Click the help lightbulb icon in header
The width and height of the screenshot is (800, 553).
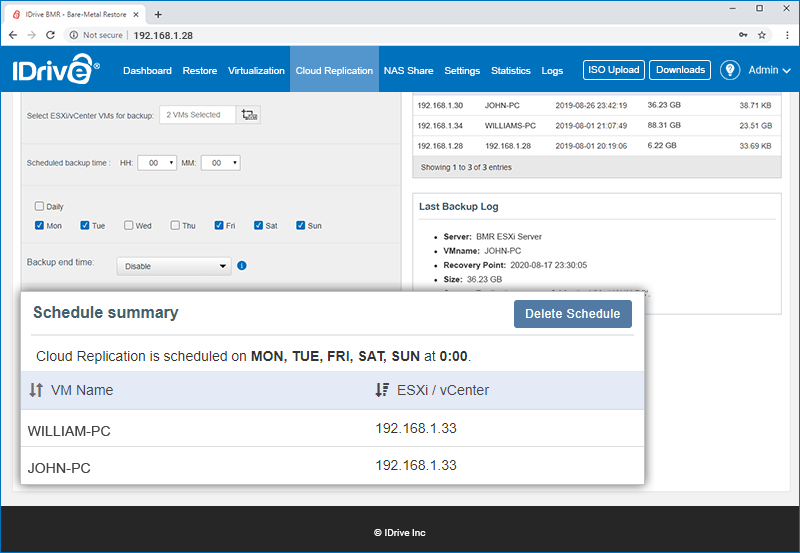(730, 70)
